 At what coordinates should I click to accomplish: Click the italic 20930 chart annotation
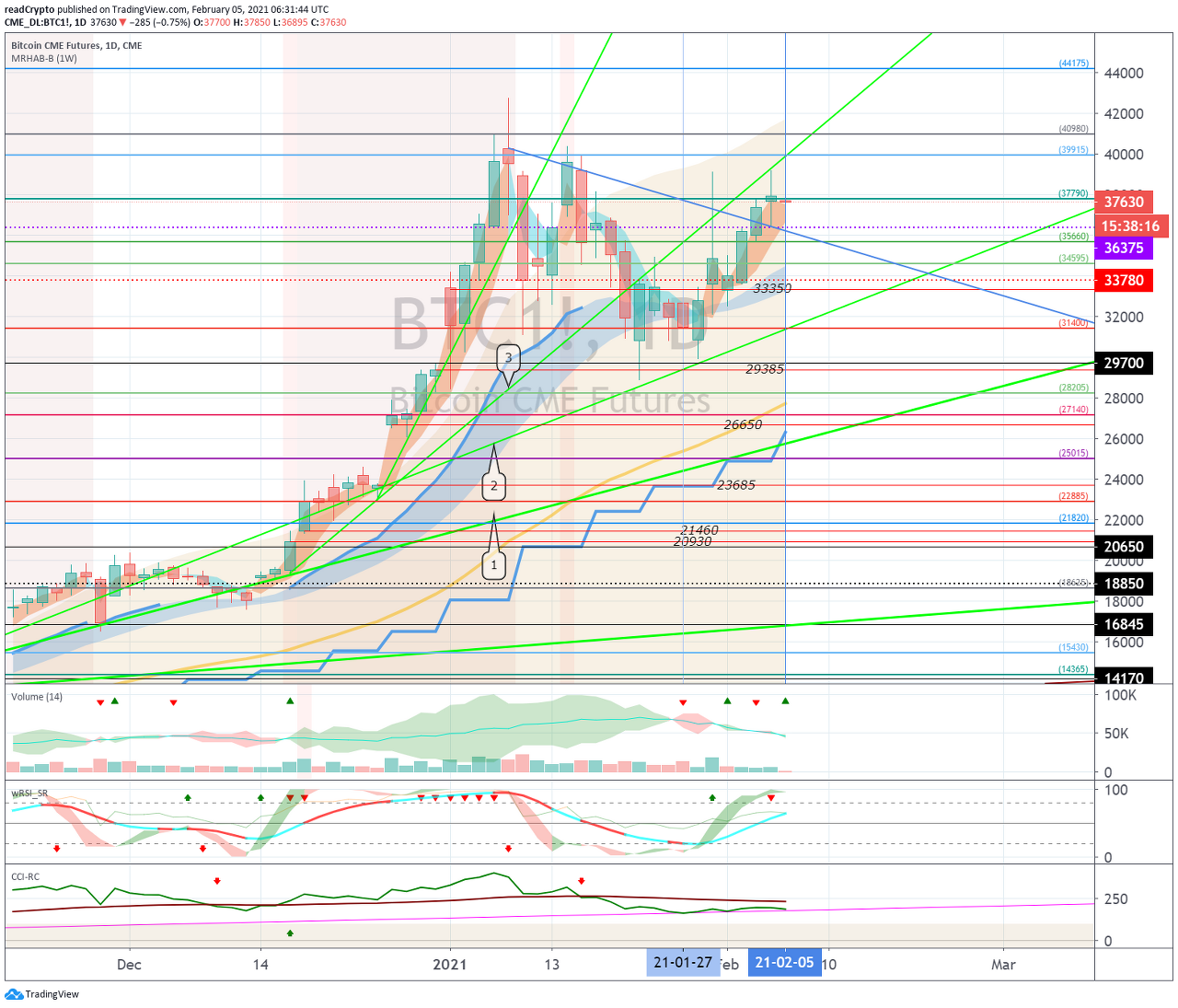click(692, 541)
